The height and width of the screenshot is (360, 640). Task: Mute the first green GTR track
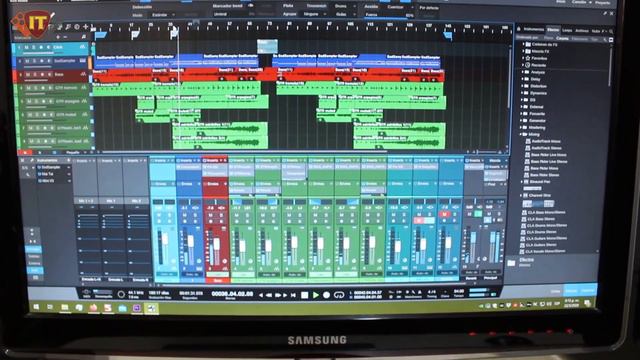click(28, 88)
